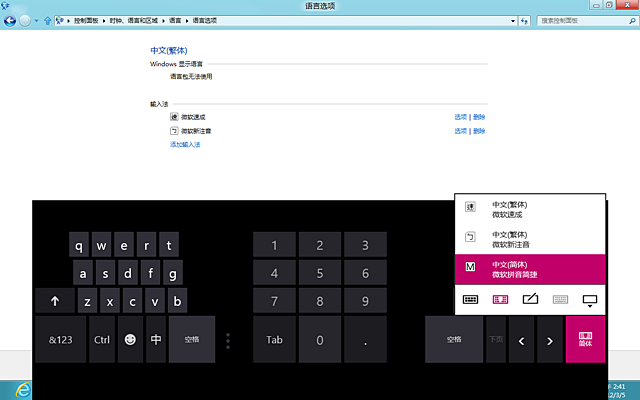Image resolution: width=640 pixels, height=400 pixels.
Task: Switch to symbols with the &123 key
Action: coord(60,339)
